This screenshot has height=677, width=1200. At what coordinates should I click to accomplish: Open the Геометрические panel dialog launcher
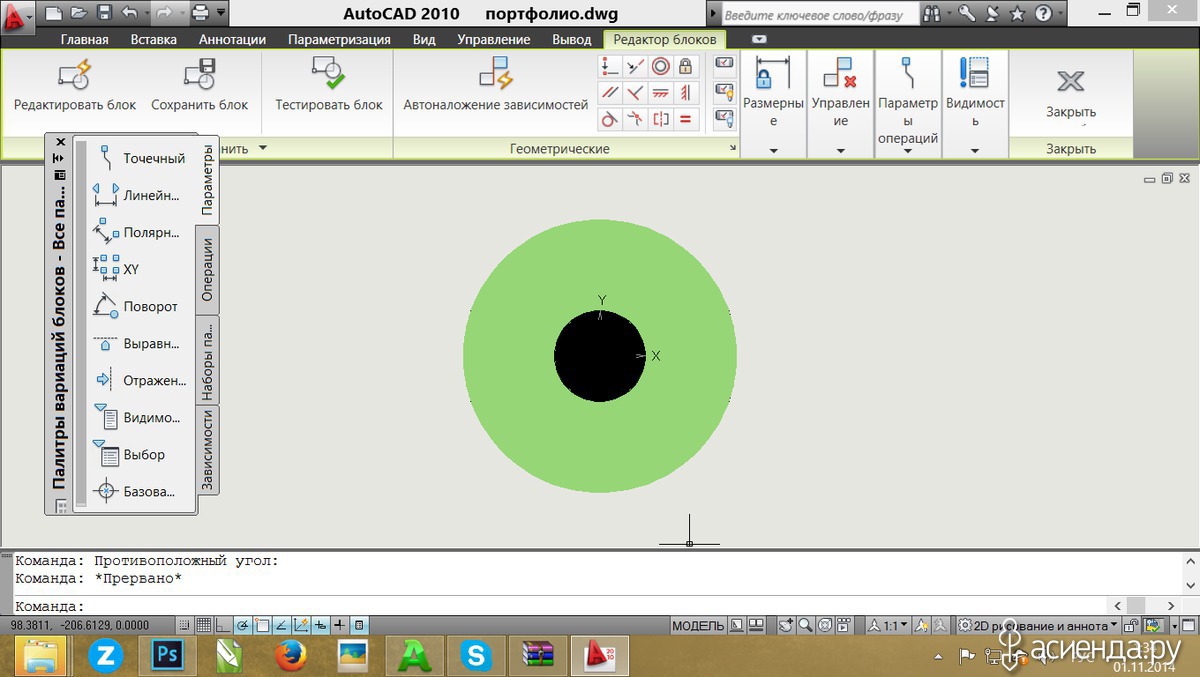pyautogui.click(x=733, y=149)
